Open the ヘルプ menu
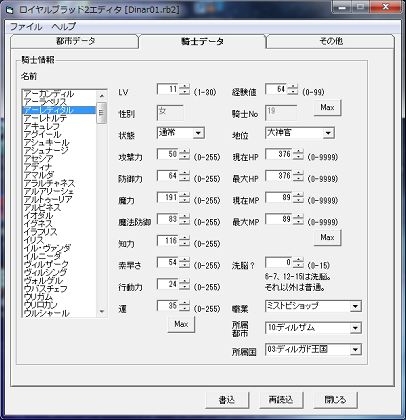 pos(64,26)
